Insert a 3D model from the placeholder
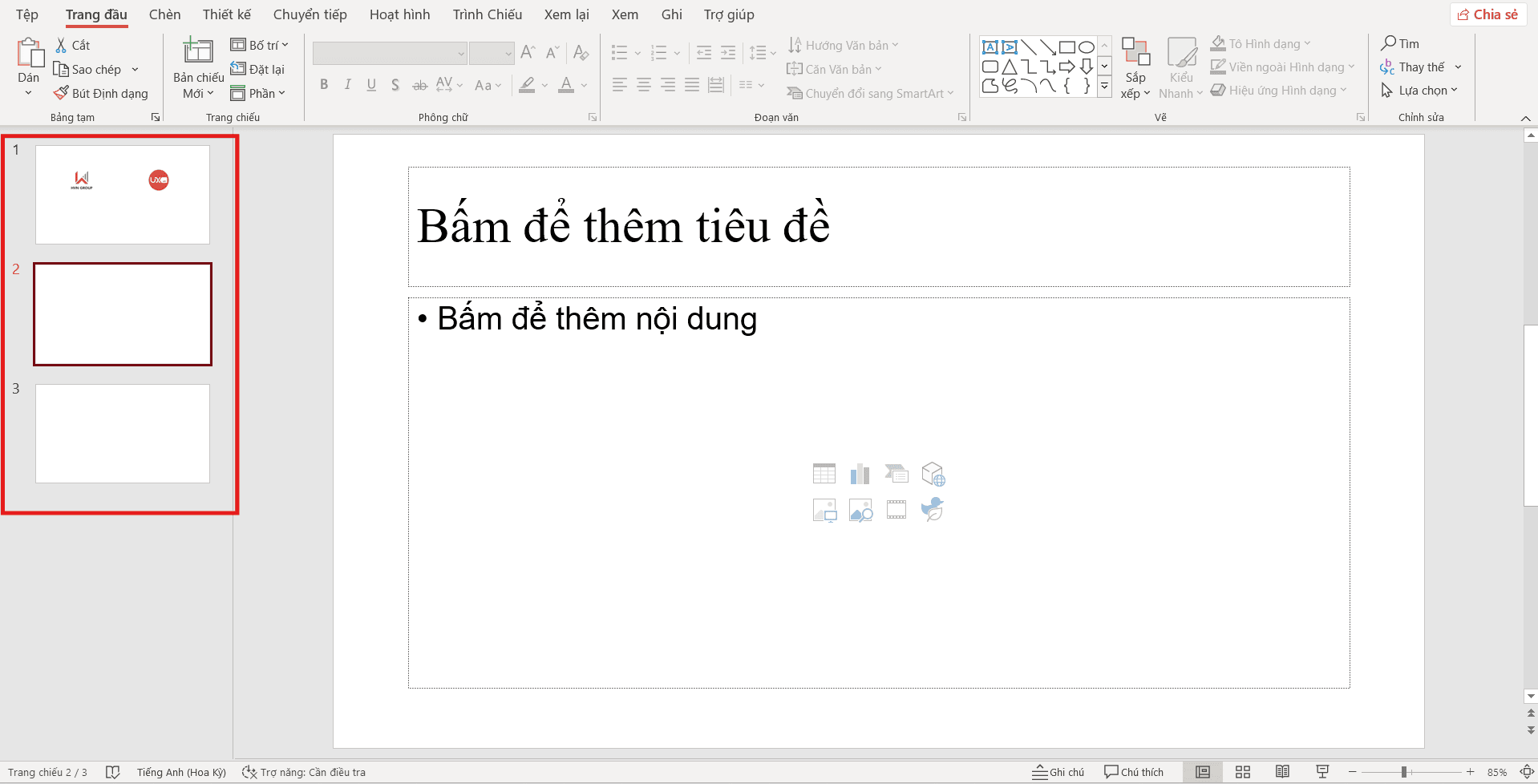 933,473
